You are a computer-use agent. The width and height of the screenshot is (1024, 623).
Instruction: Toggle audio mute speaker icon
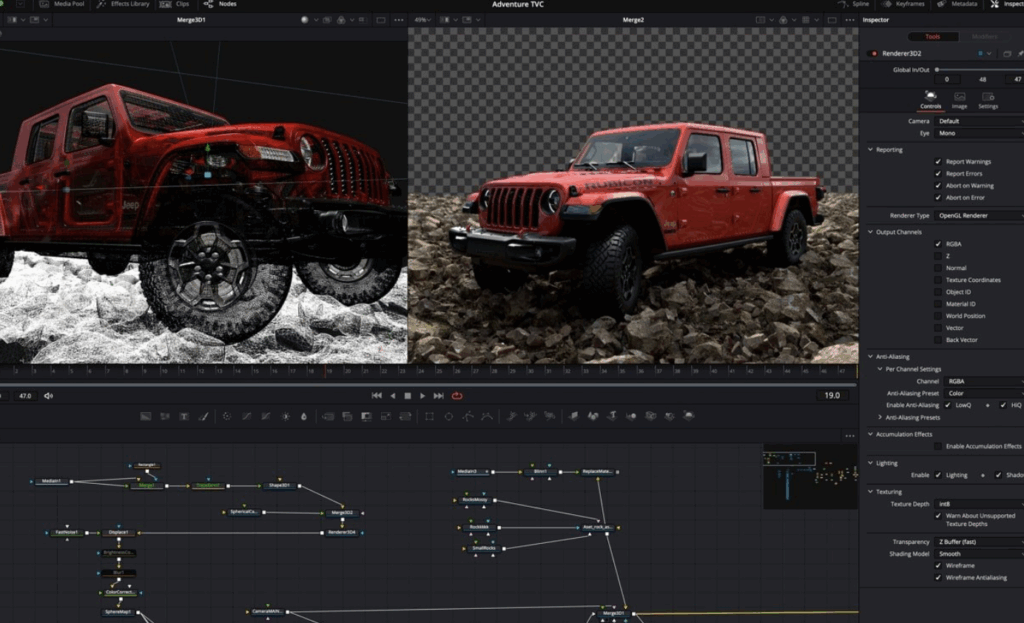pyautogui.click(x=48, y=396)
